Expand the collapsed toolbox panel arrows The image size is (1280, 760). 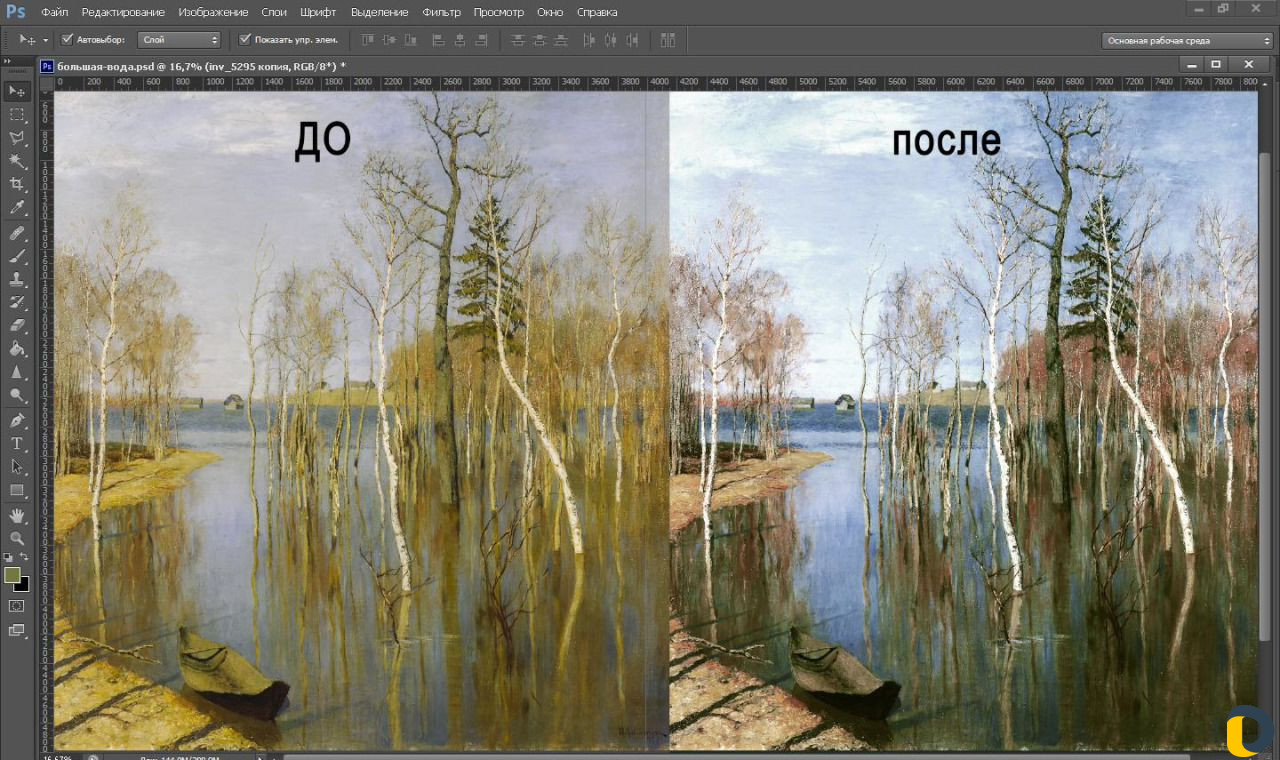[7, 61]
